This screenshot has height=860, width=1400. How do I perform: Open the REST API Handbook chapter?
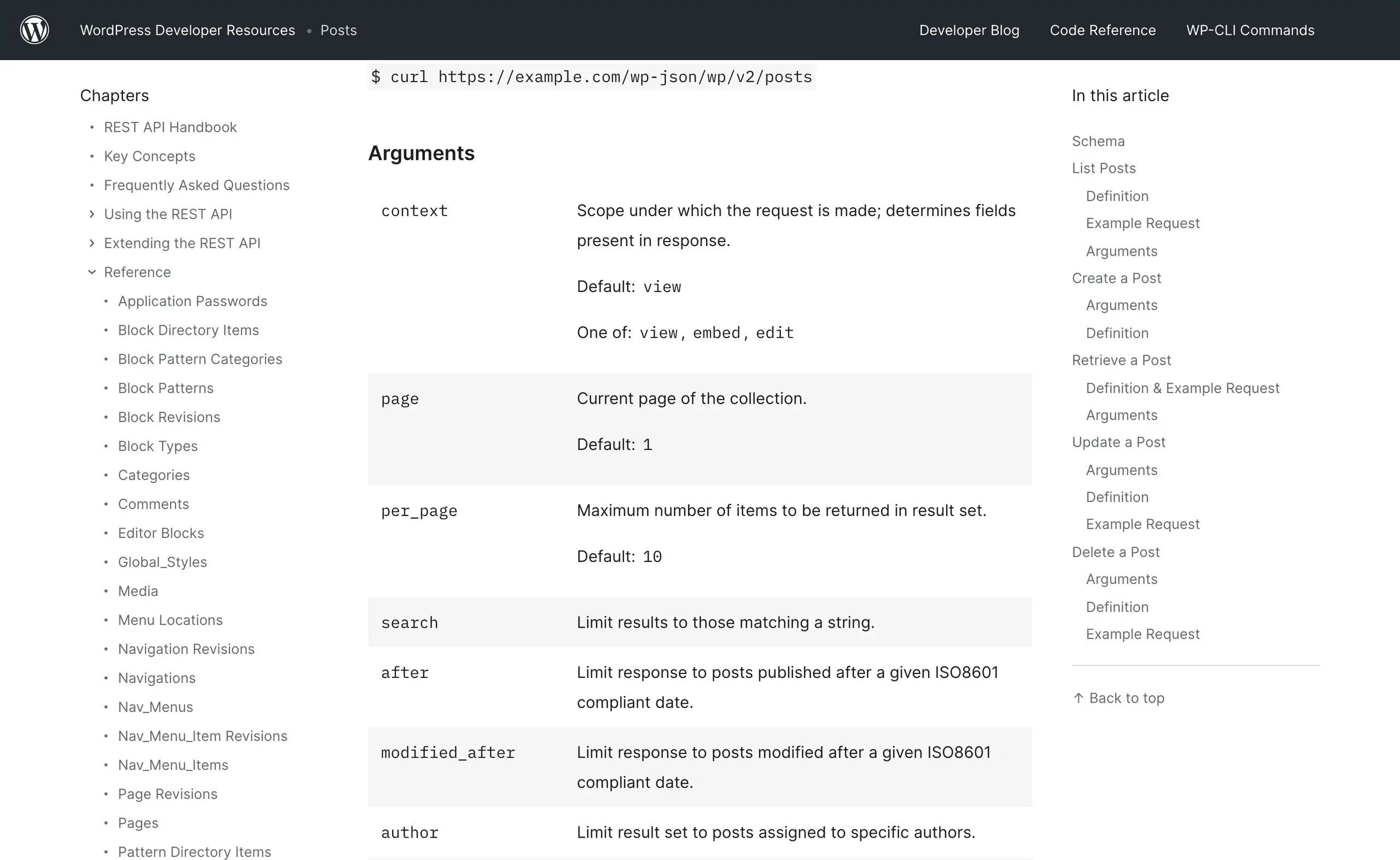pos(170,127)
